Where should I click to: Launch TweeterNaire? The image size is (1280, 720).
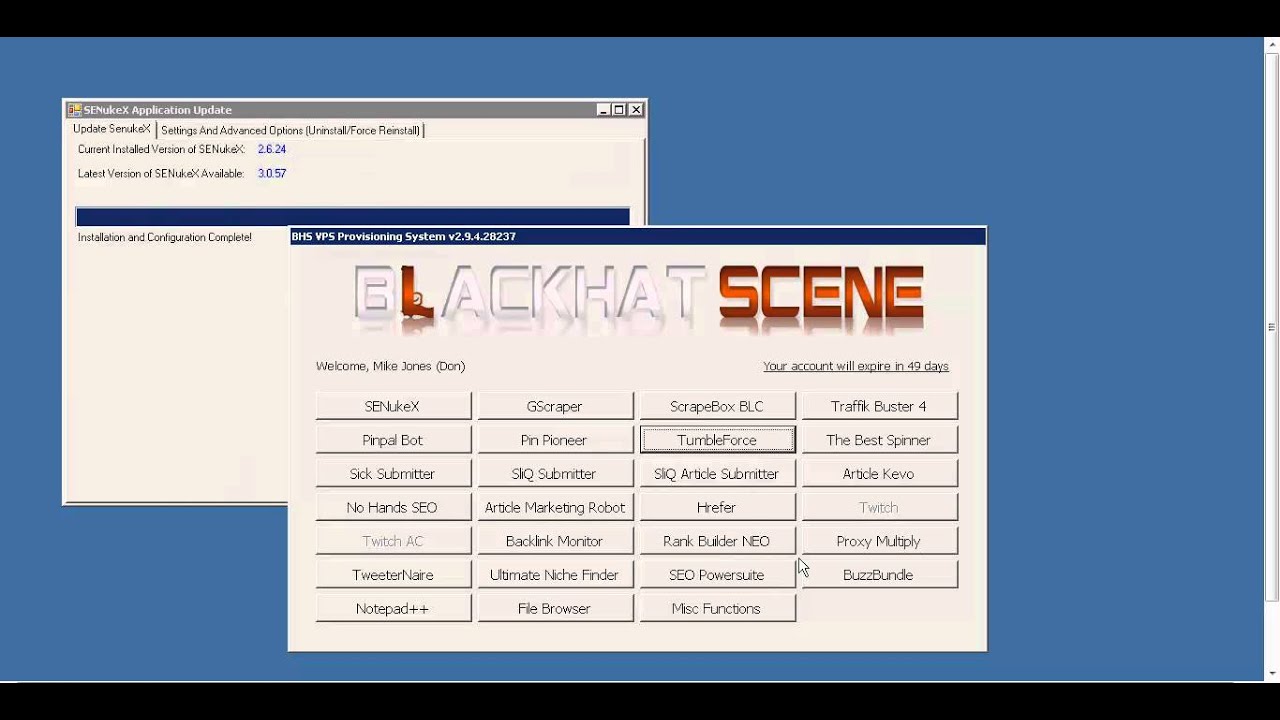[x=393, y=575]
